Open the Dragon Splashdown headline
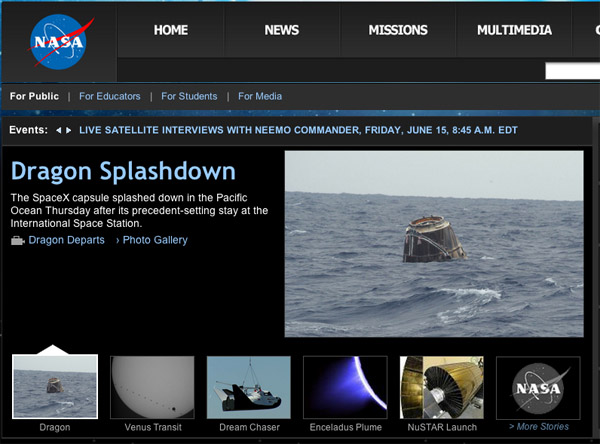The width and height of the screenshot is (600, 444). [123, 171]
